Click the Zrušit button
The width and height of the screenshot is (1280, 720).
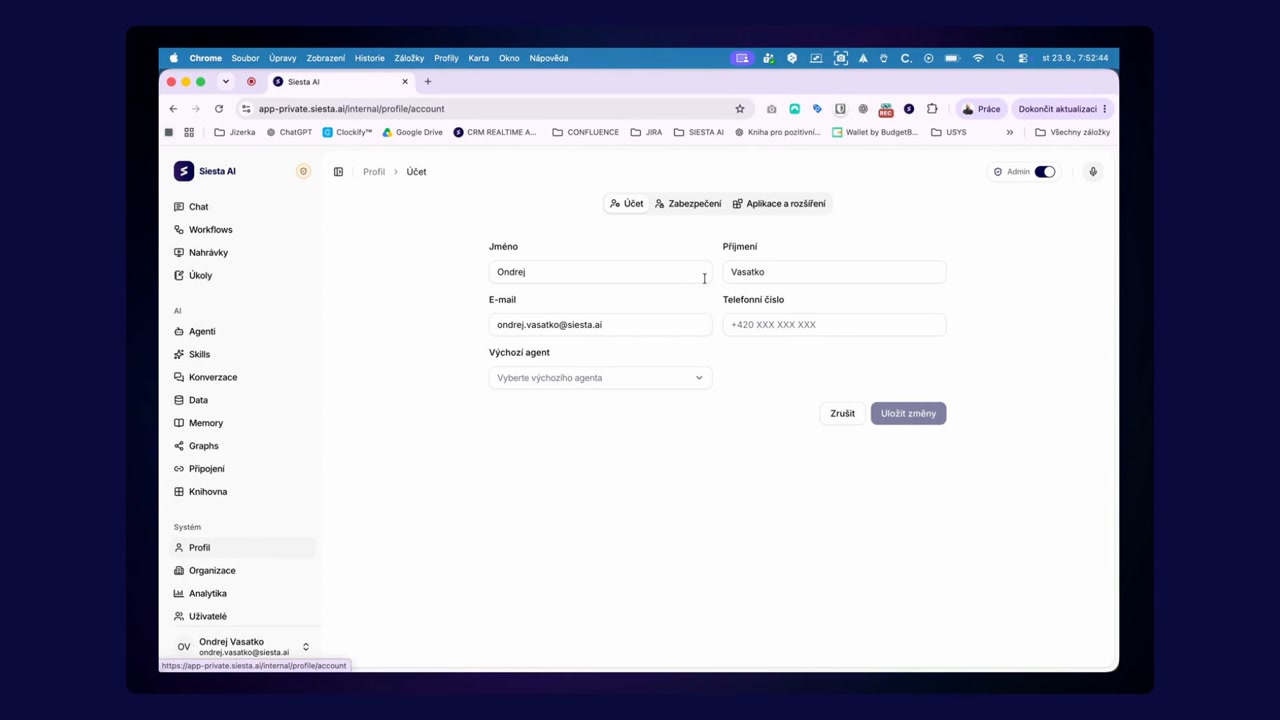pos(842,414)
